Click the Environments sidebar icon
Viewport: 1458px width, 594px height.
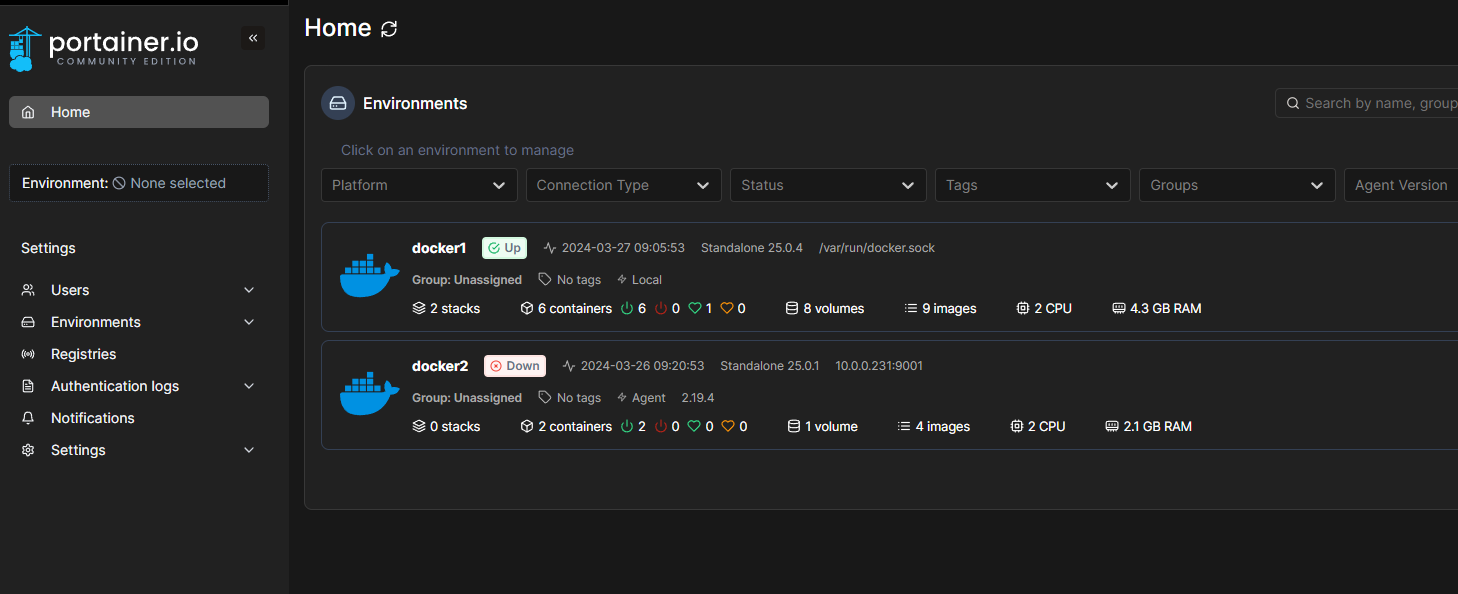coord(28,322)
